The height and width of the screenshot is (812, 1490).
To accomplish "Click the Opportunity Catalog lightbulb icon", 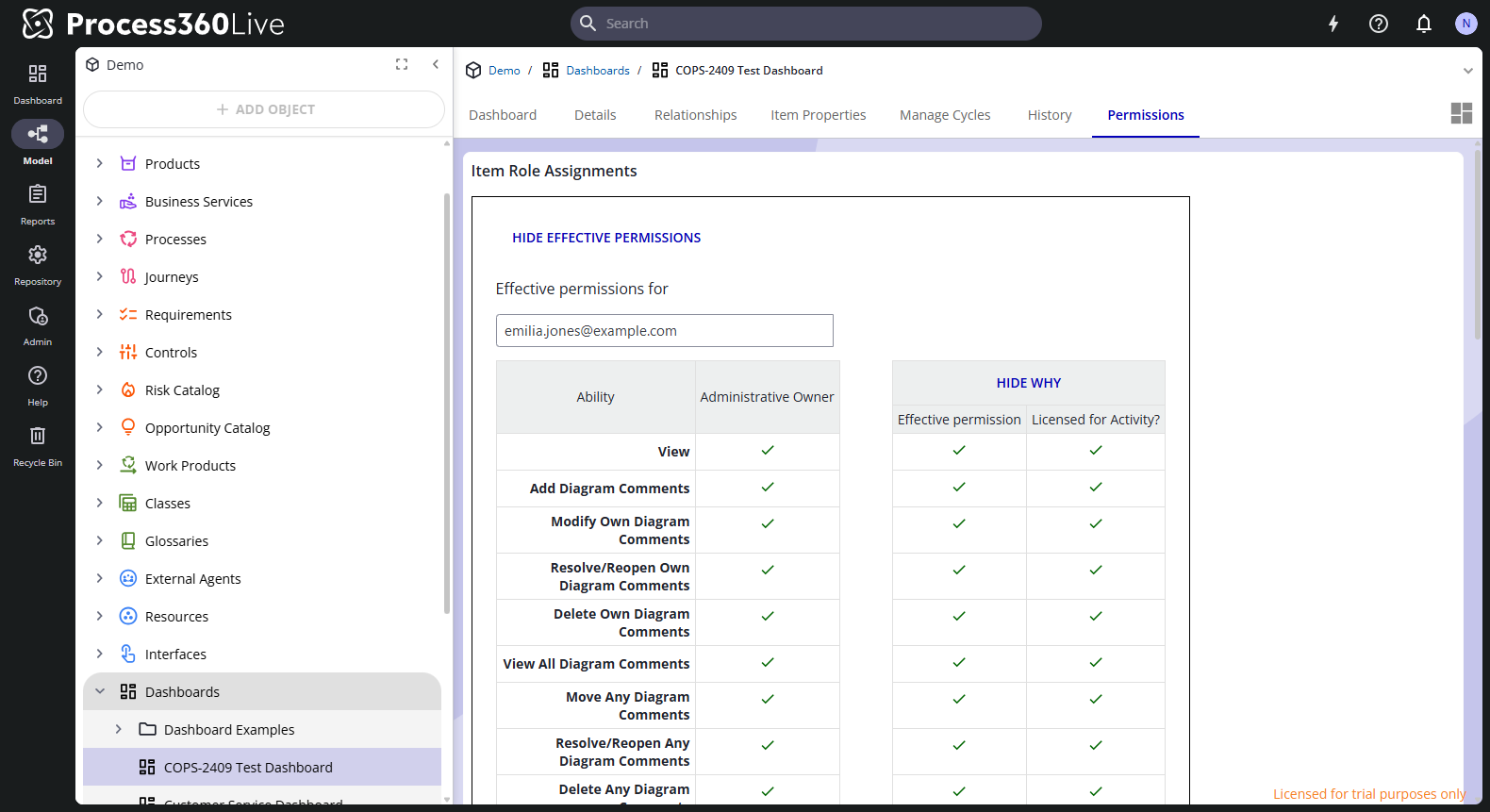I will pos(128,427).
